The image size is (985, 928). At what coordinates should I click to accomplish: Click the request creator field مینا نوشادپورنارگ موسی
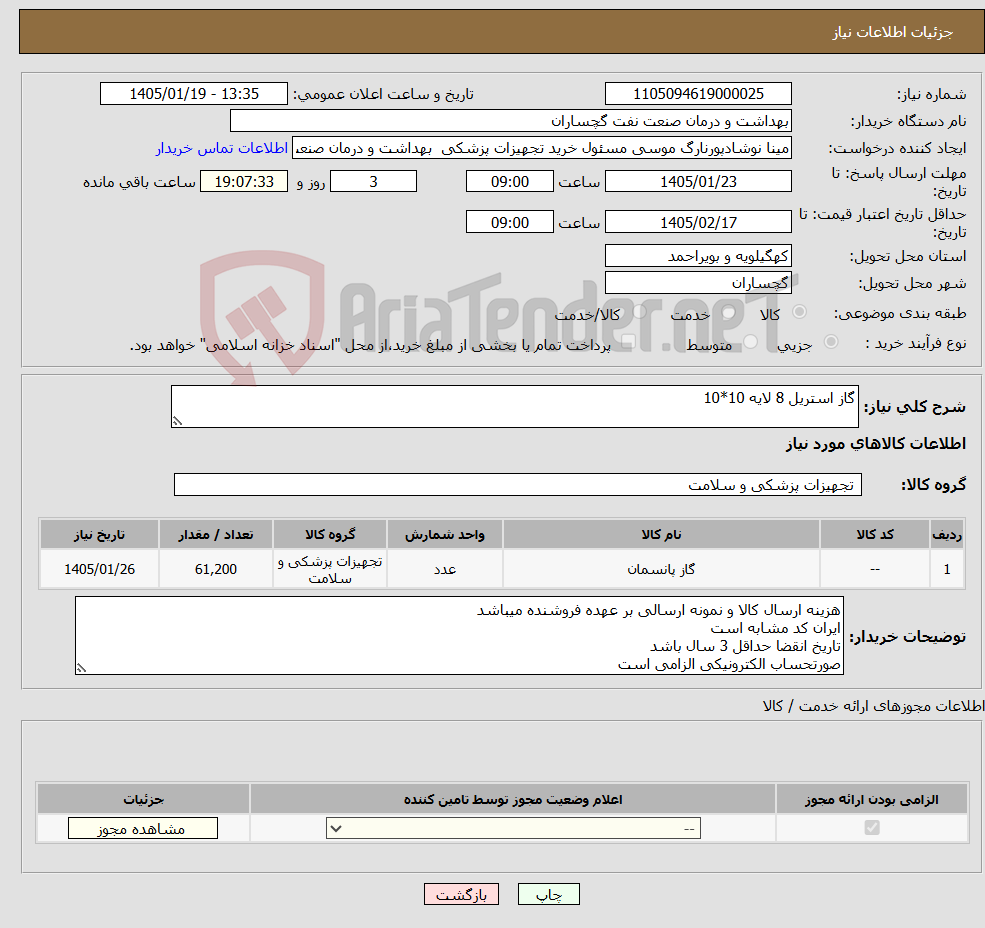point(541,148)
